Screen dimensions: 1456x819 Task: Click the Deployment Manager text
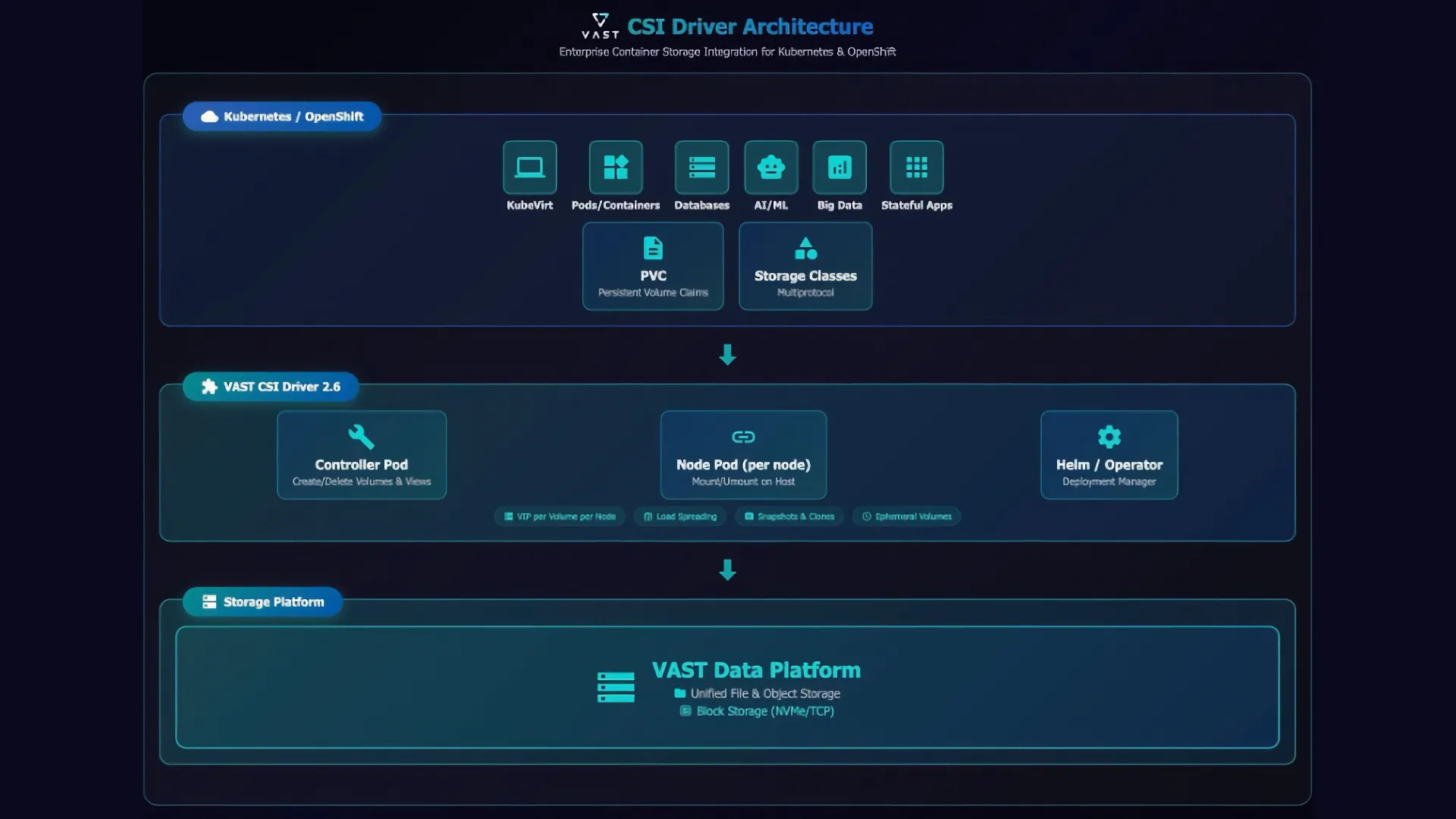click(1109, 482)
